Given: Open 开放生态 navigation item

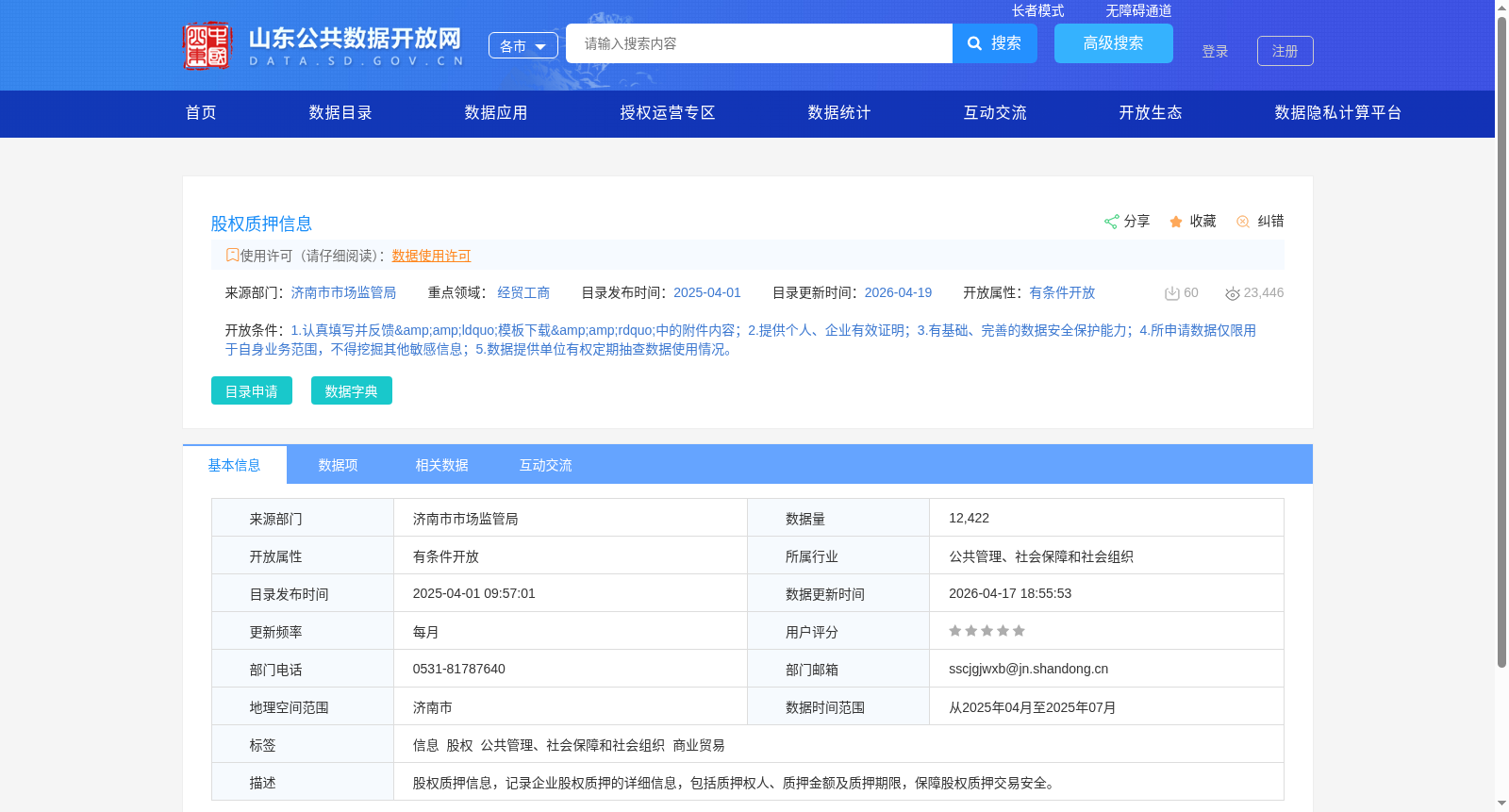Looking at the screenshot, I should click(1151, 113).
